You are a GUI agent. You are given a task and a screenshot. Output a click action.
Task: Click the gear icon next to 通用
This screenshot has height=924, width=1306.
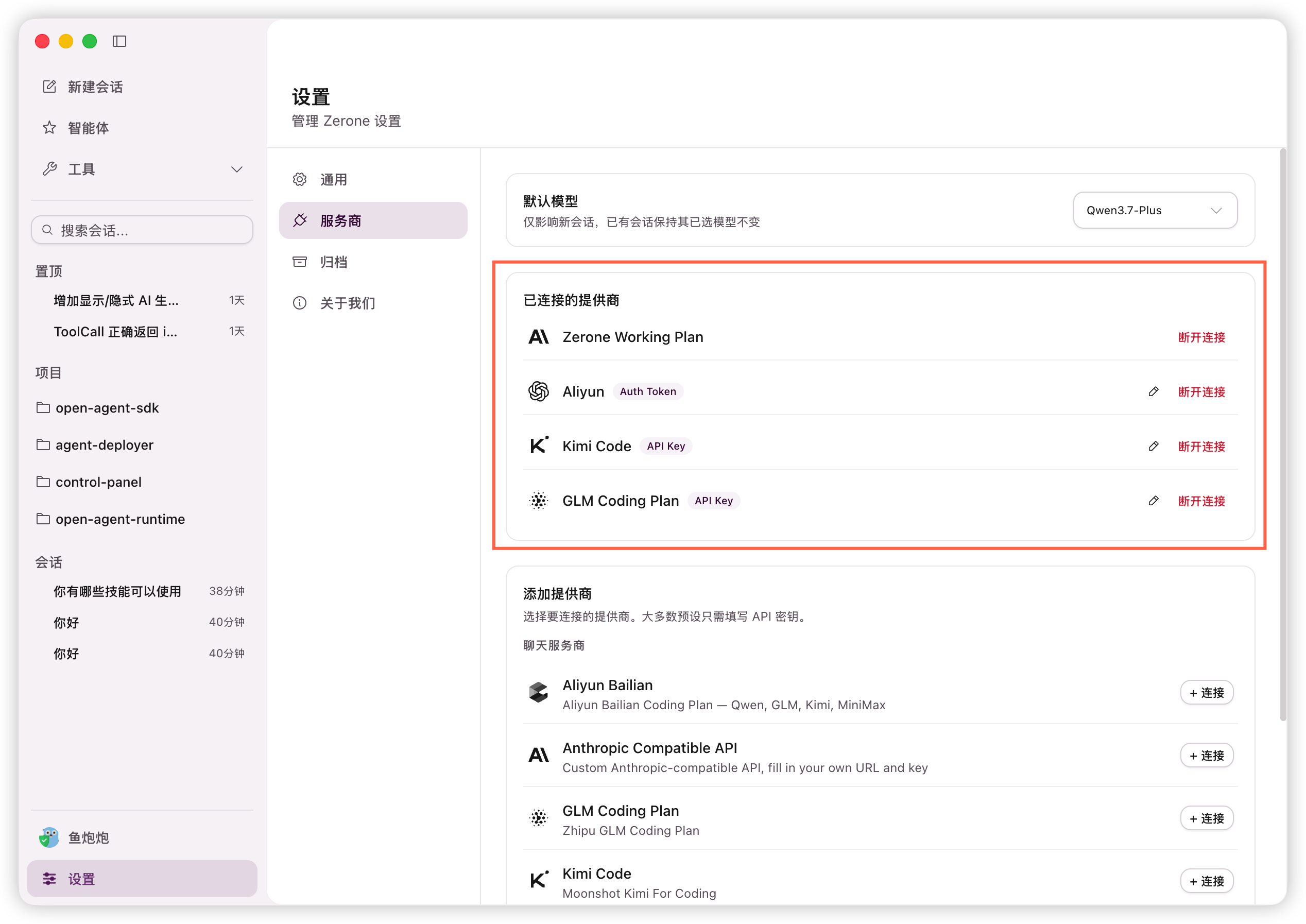click(300, 180)
